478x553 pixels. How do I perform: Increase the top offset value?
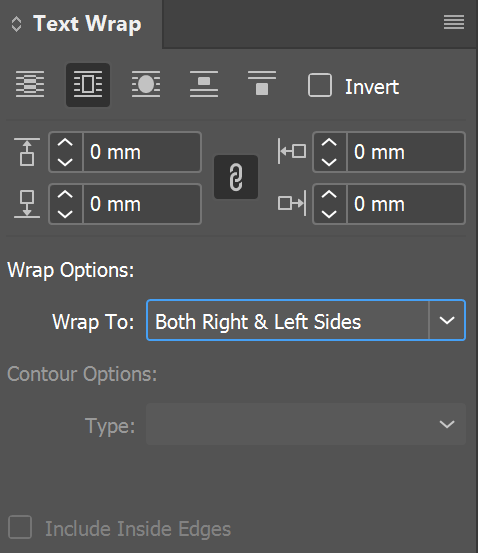coord(65,143)
